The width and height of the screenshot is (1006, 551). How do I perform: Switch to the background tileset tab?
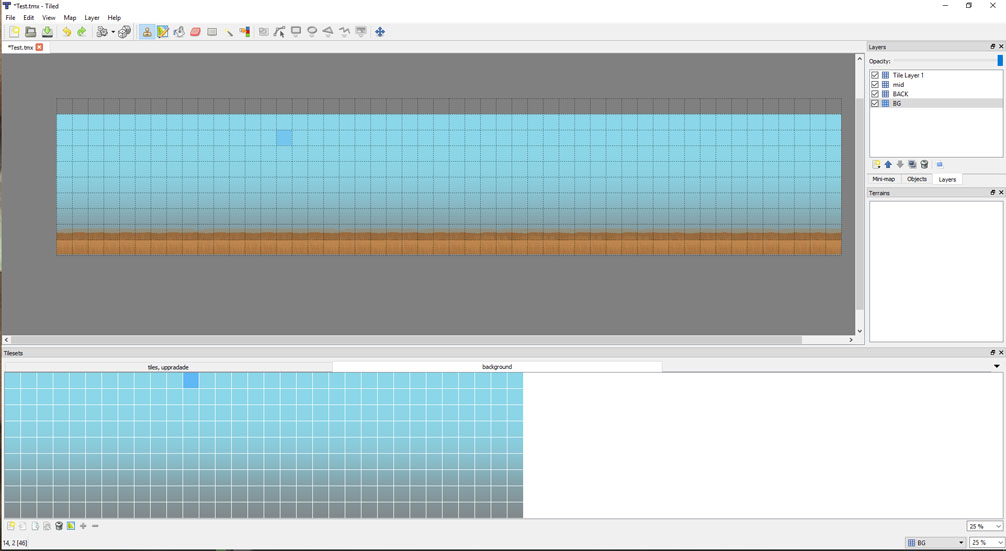496,367
